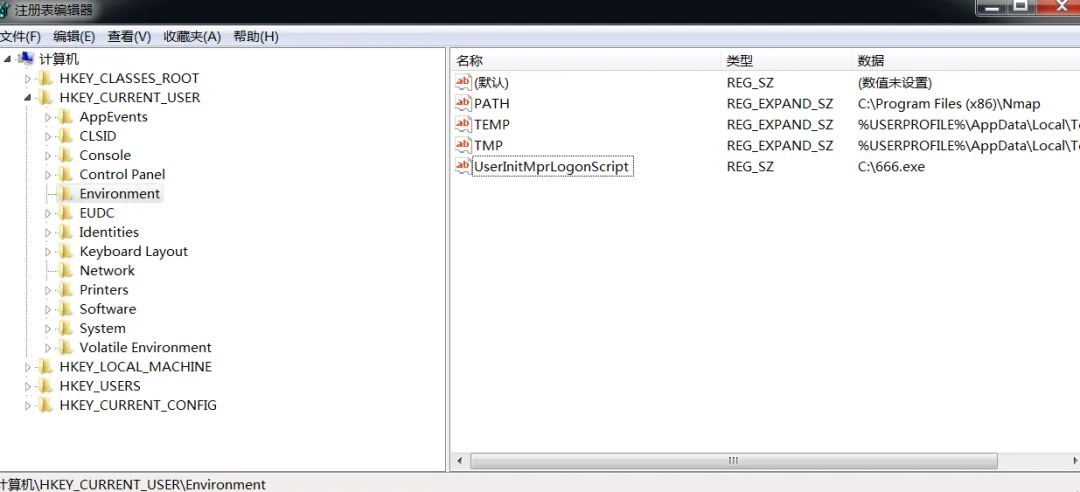Viewport: 1080px width, 492px height.
Task: Click the HKEY_USERS folder icon
Action: point(45,386)
